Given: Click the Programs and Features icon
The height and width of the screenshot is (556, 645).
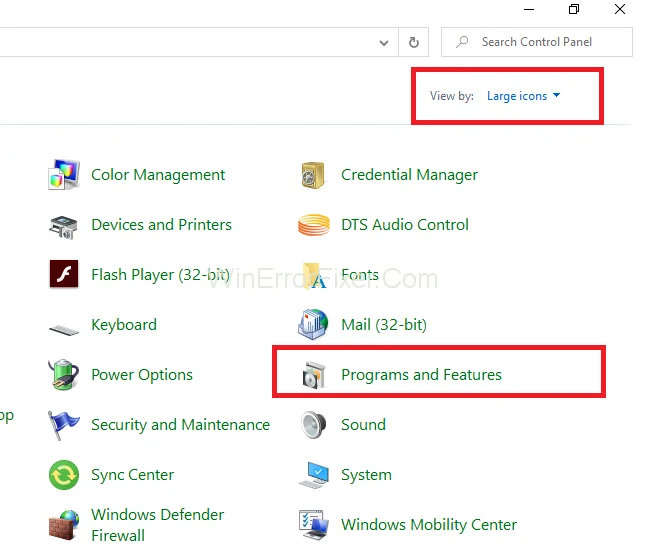Looking at the screenshot, I should [314, 375].
